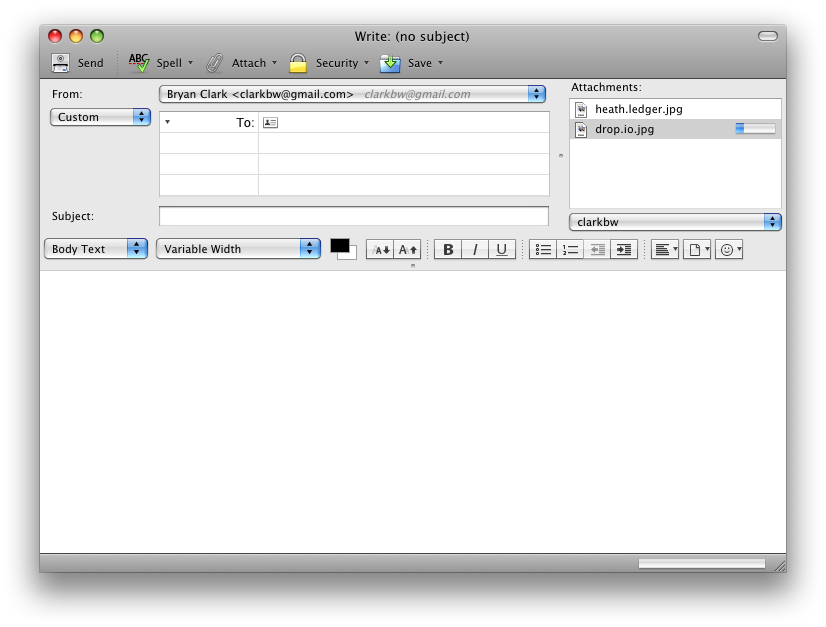
Task: Click the Subject input field
Action: coord(354,216)
